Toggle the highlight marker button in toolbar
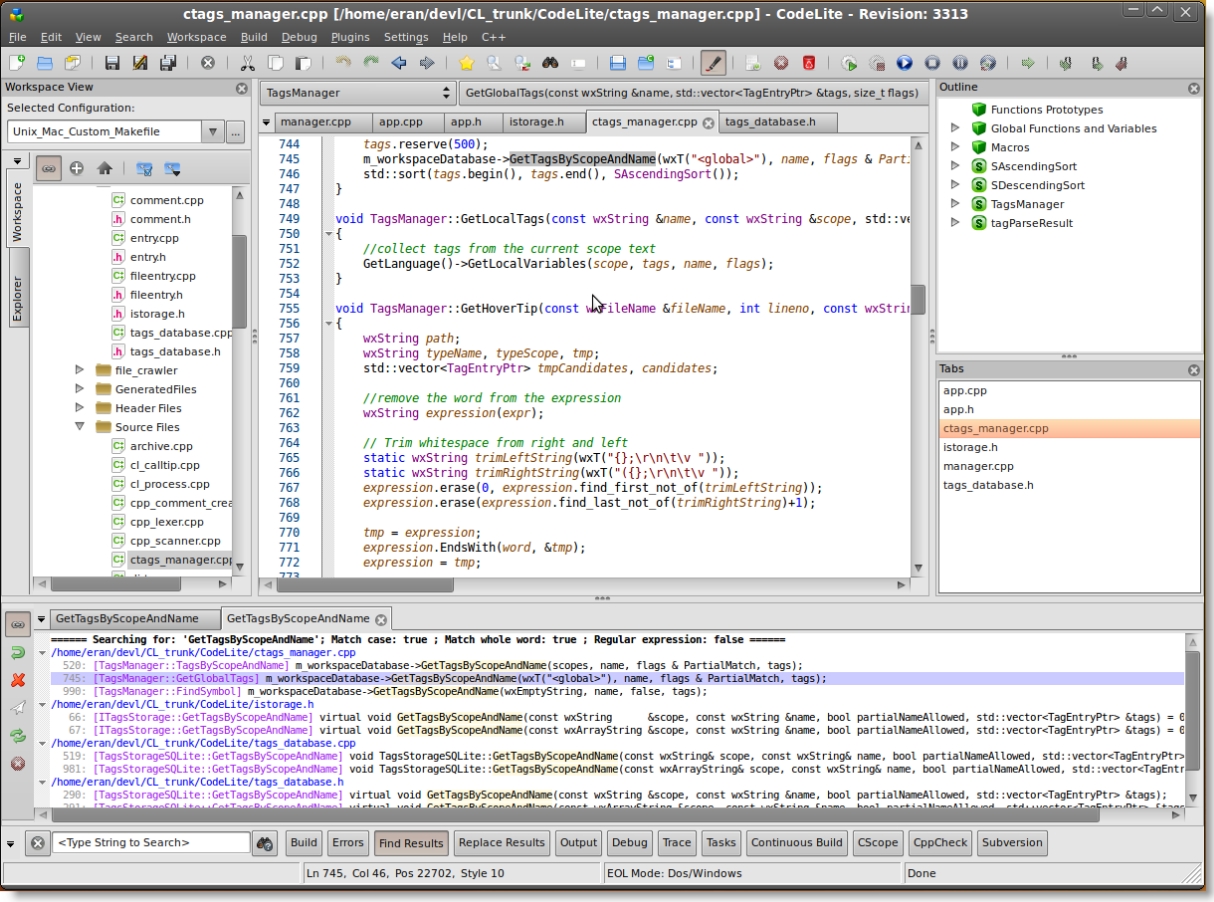 click(x=713, y=63)
